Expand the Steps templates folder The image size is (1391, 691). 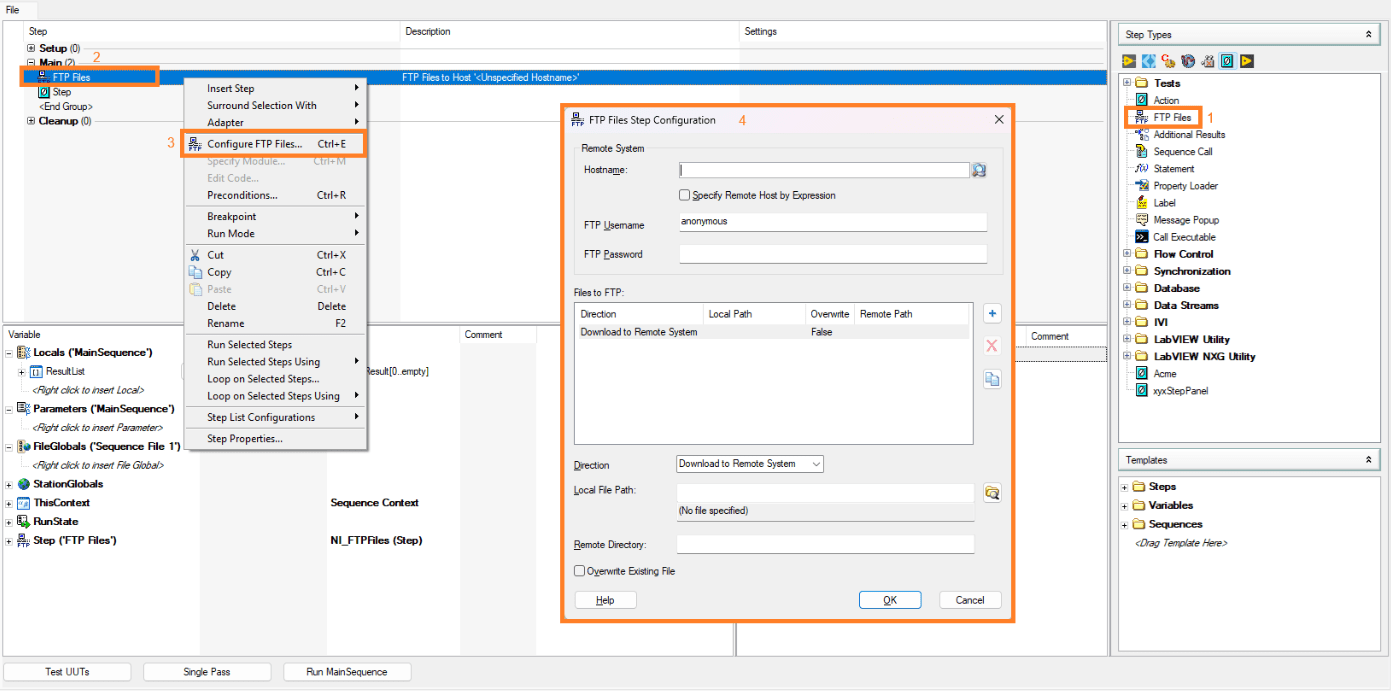click(1125, 487)
